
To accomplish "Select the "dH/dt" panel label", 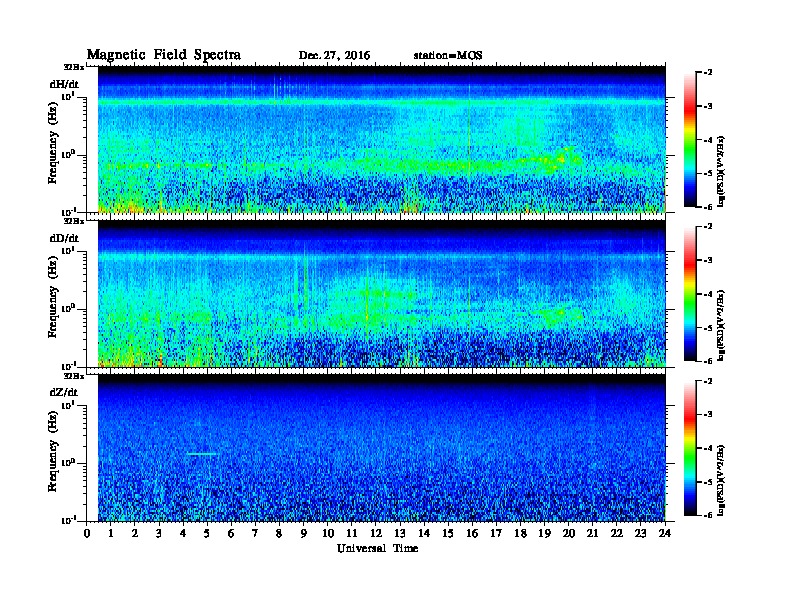I will pyautogui.click(x=64, y=84).
